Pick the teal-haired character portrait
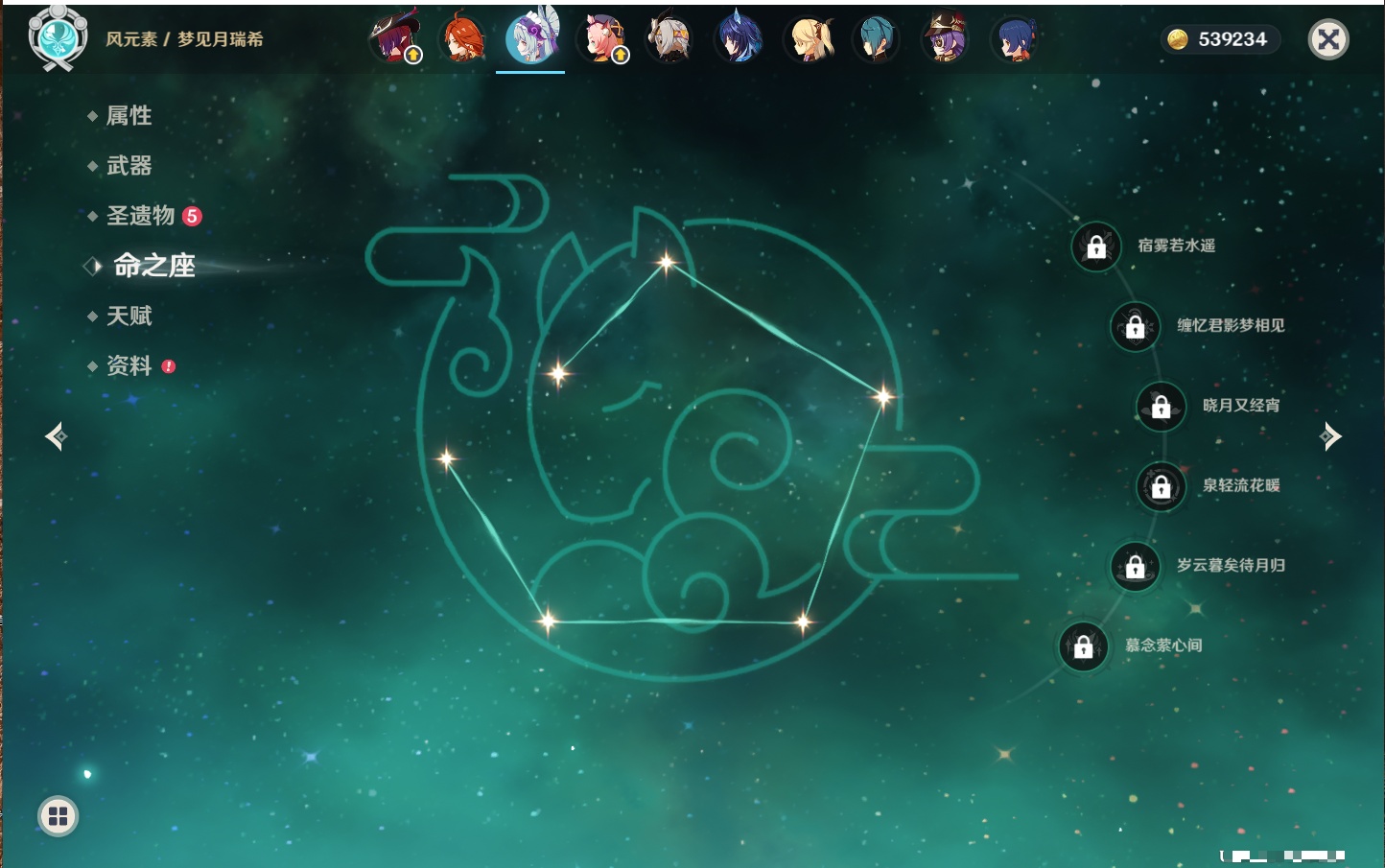 (x=876, y=40)
